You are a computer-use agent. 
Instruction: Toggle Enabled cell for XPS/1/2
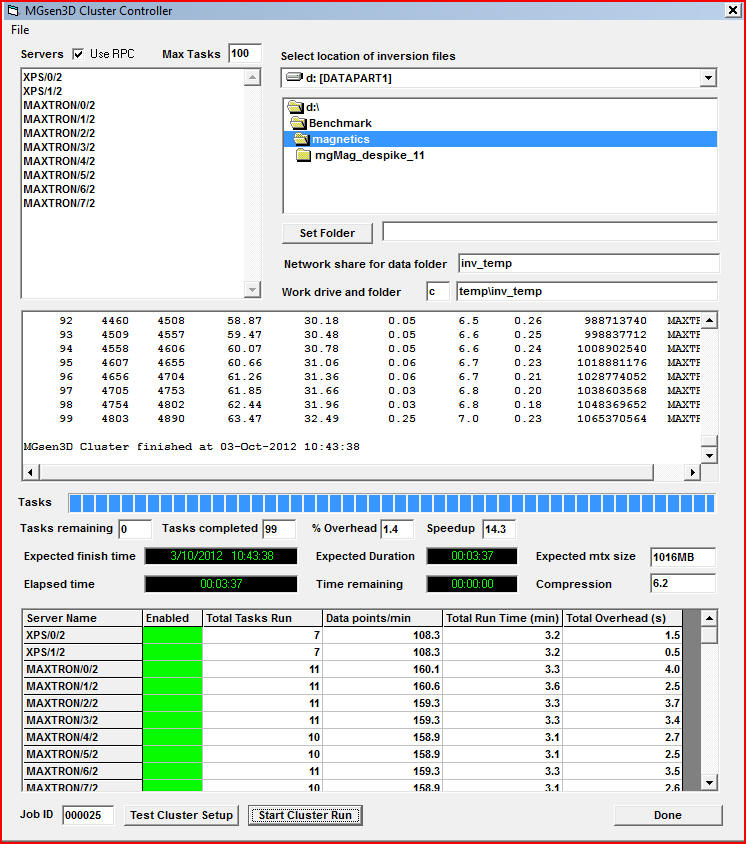click(x=172, y=652)
